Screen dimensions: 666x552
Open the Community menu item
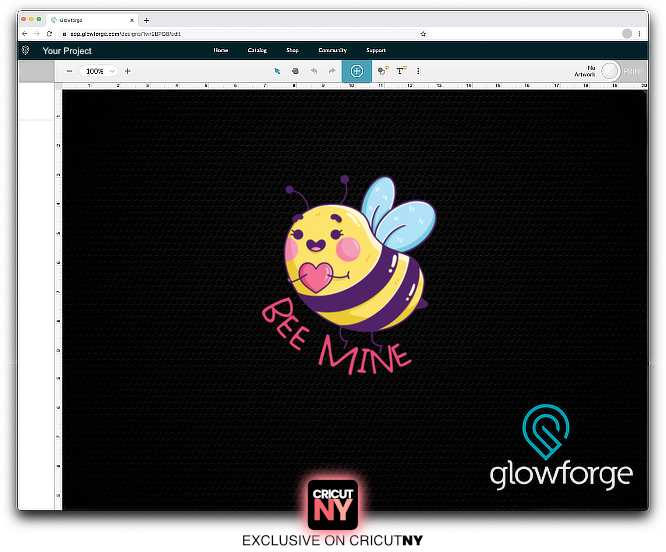pyautogui.click(x=333, y=50)
